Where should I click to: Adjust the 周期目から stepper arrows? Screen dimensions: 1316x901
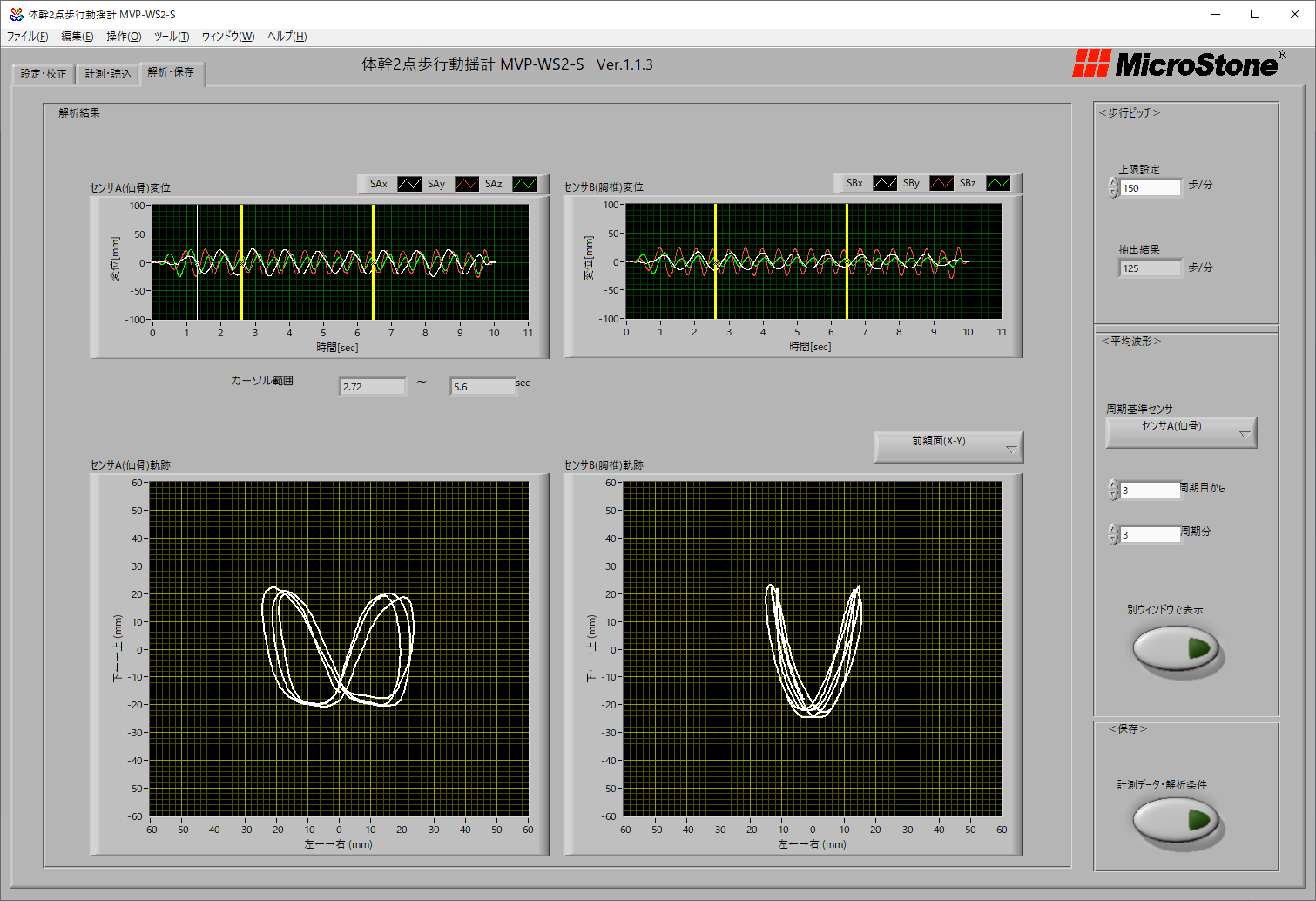click(1113, 490)
